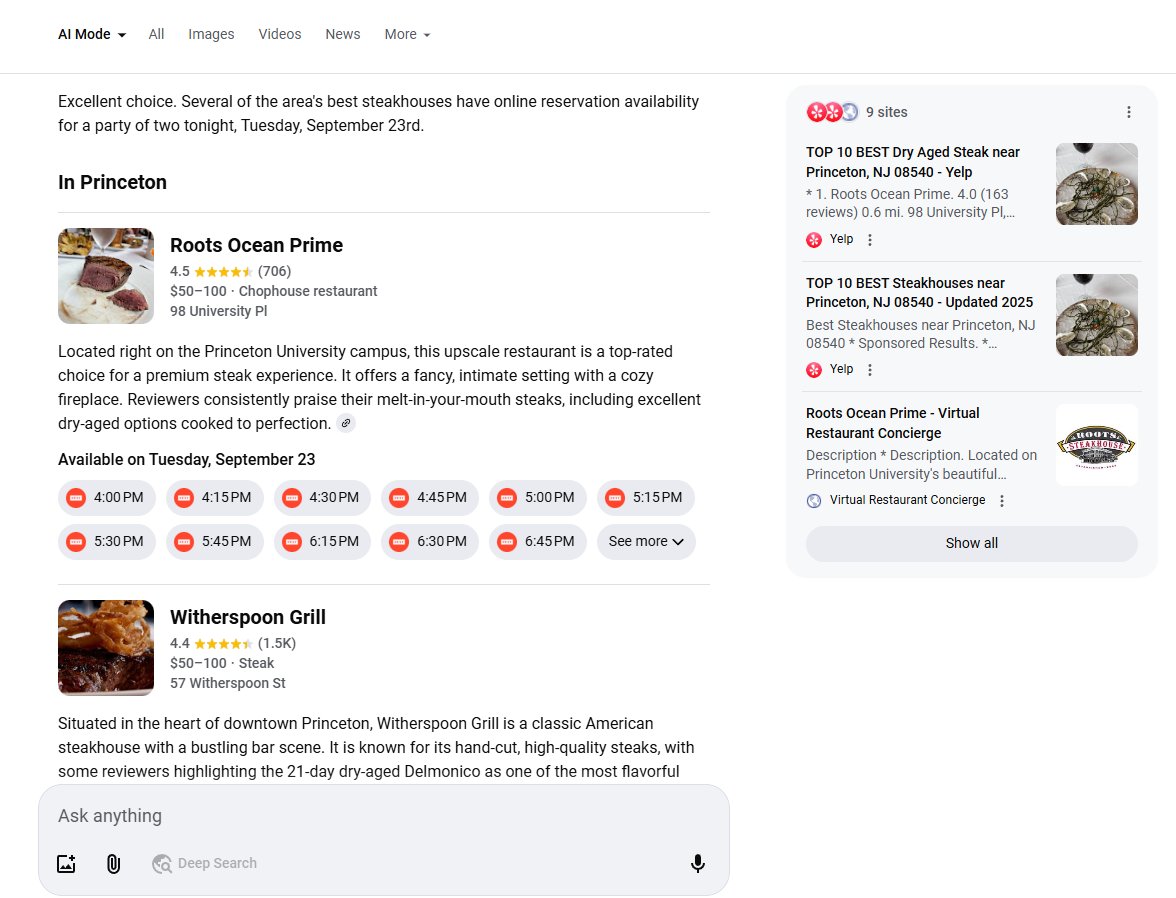The width and height of the screenshot is (1176, 898).
Task: Click the microphone voice input icon
Action: (698, 863)
